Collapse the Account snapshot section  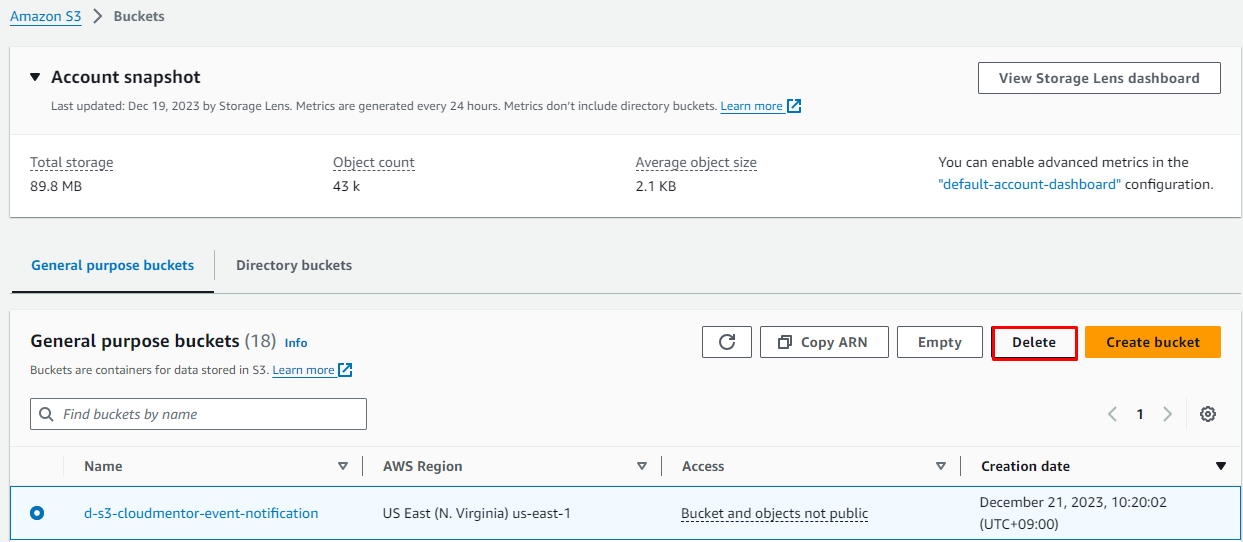(x=36, y=77)
